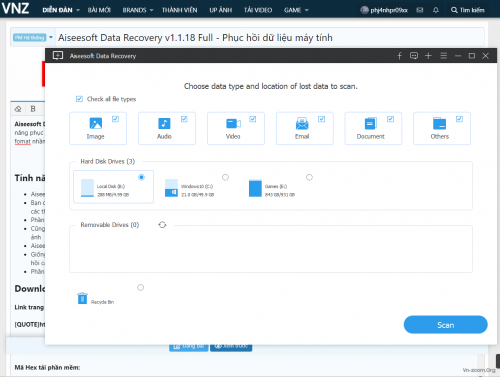The image size is (500, 377).
Task: Select the Recycle Bin radio button
Action: [141, 287]
